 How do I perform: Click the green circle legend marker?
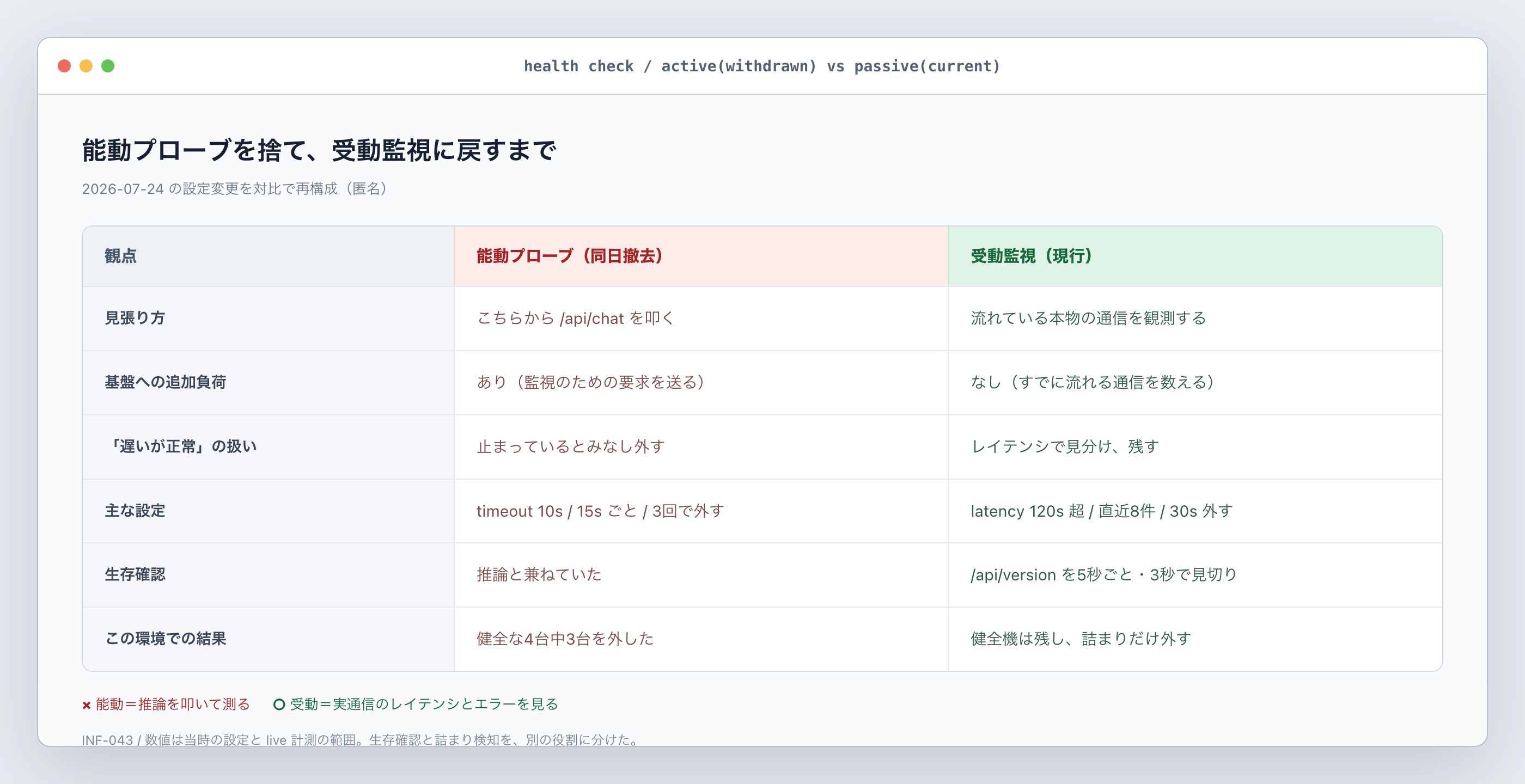(x=279, y=705)
